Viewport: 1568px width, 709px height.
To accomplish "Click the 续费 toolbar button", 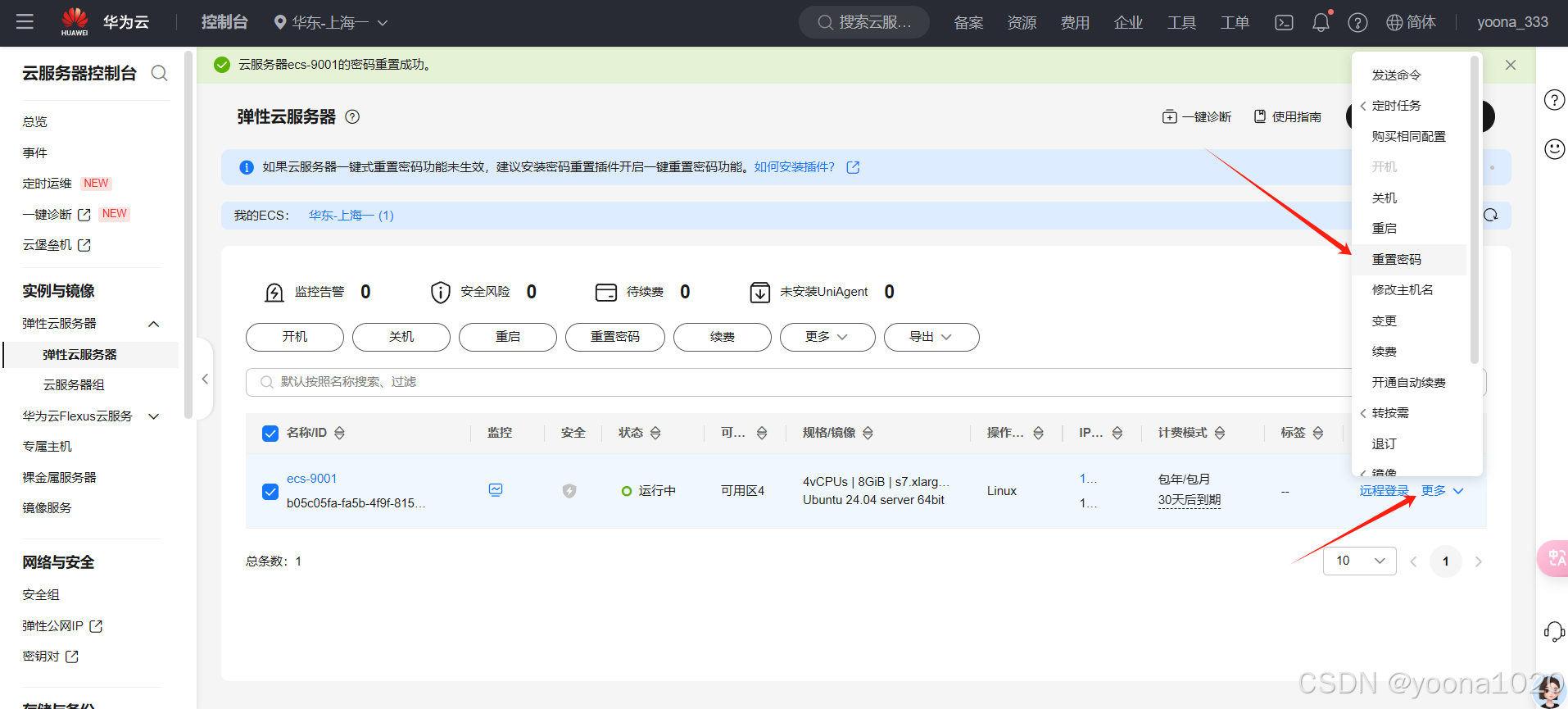I will click(722, 337).
